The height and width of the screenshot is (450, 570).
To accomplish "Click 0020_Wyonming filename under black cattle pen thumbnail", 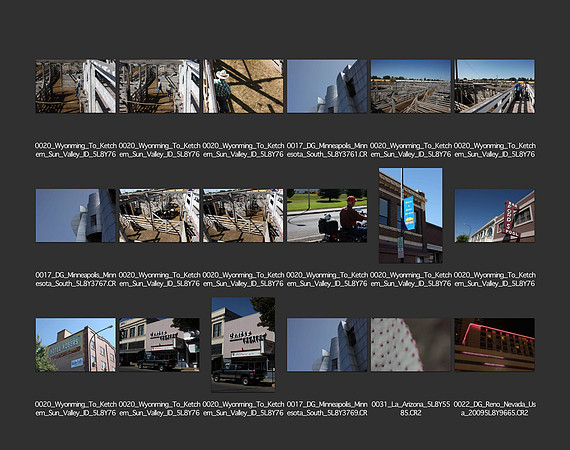I will pyautogui.click(x=159, y=279).
